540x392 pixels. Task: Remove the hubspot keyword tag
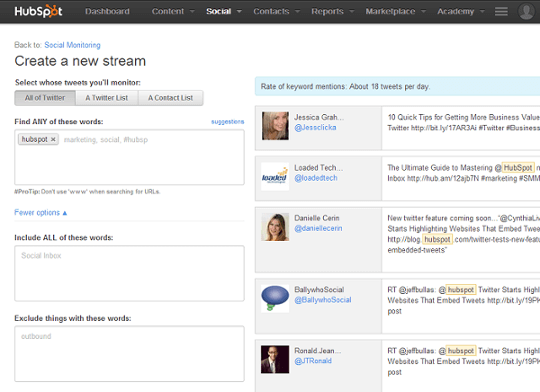(x=53, y=139)
